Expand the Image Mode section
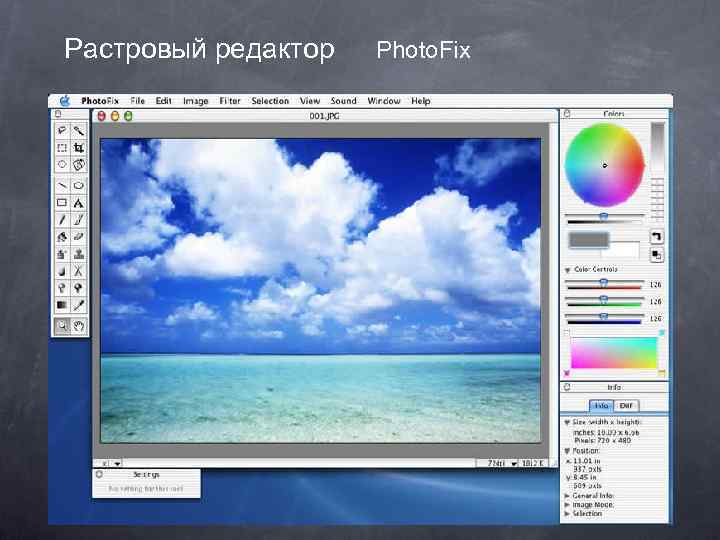The width and height of the screenshot is (720, 540). click(567, 505)
